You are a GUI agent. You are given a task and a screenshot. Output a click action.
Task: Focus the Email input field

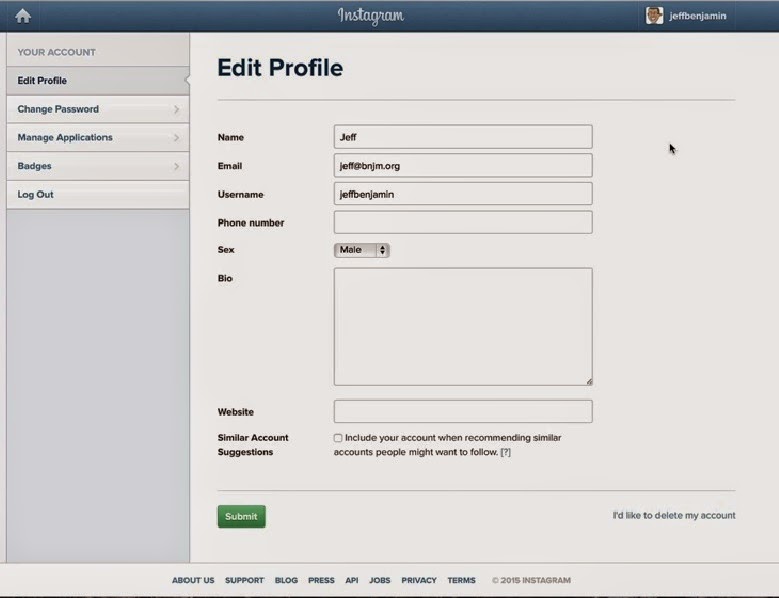(x=463, y=165)
